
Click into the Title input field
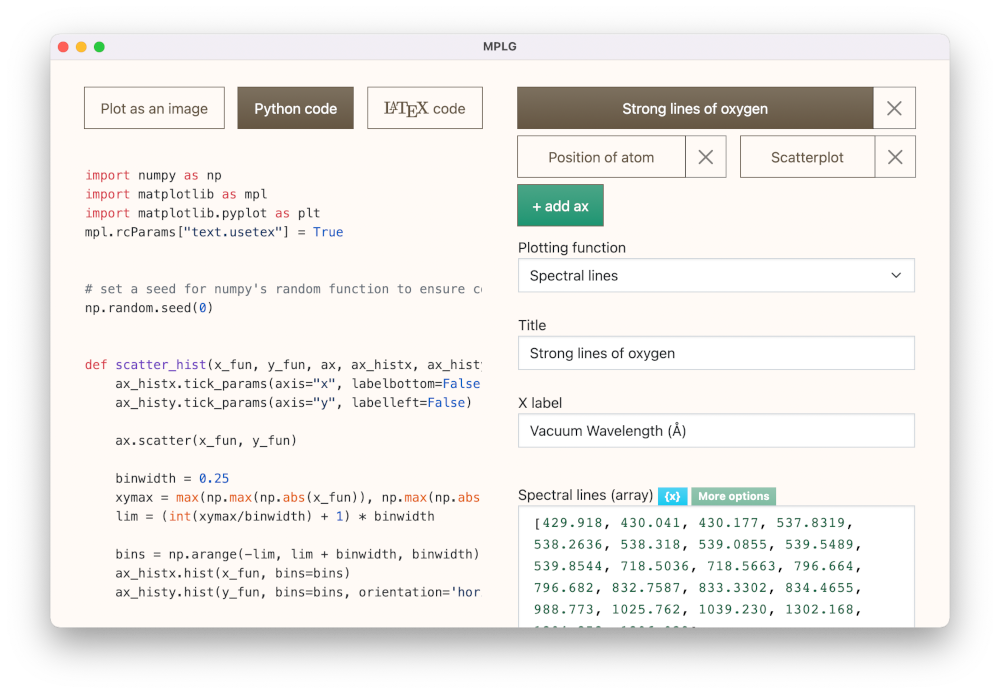coord(716,353)
